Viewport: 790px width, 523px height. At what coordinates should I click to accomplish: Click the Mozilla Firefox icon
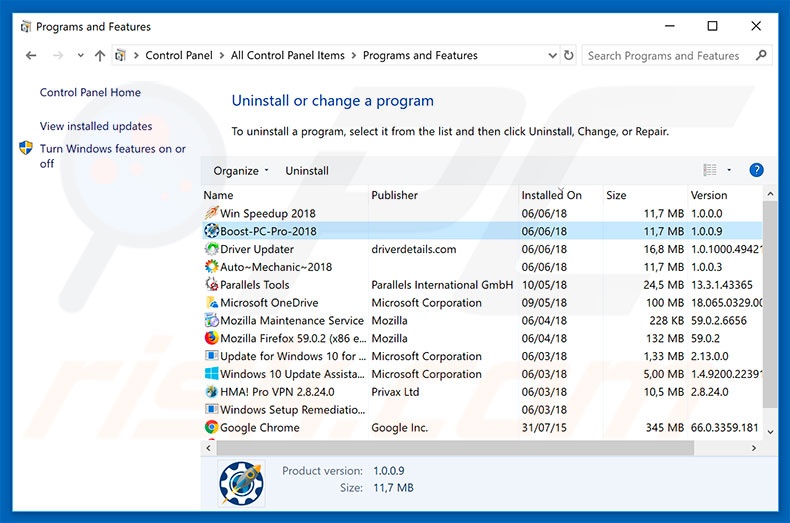coord(212,338)
